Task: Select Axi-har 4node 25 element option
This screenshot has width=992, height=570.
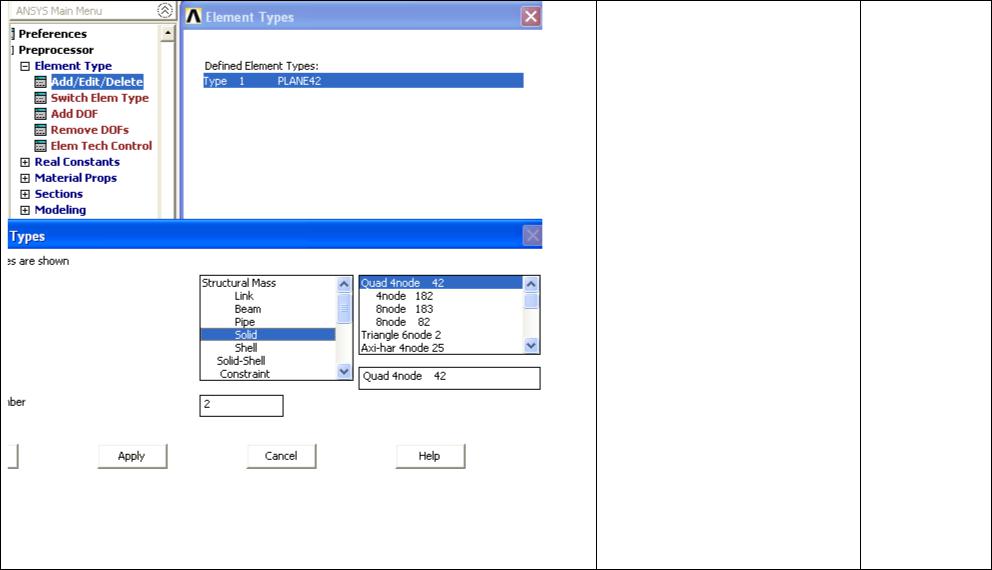Action: pos(402,348)
